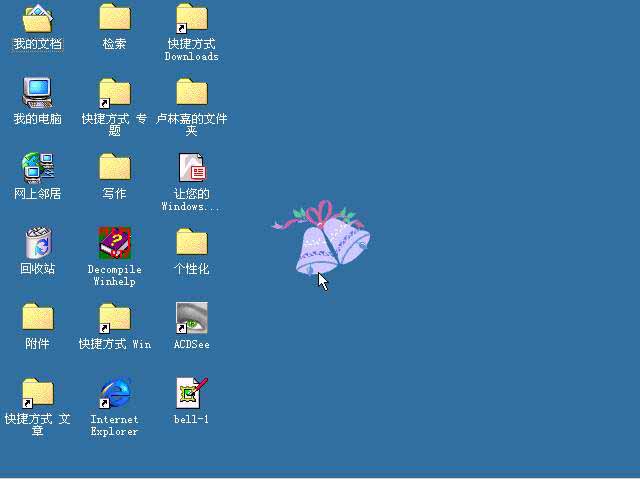Image resolution: width=640 pixels, height=480 pixels.
Task: Select the 我的文档 (My Documents) icon
Action: pos(37,18)
